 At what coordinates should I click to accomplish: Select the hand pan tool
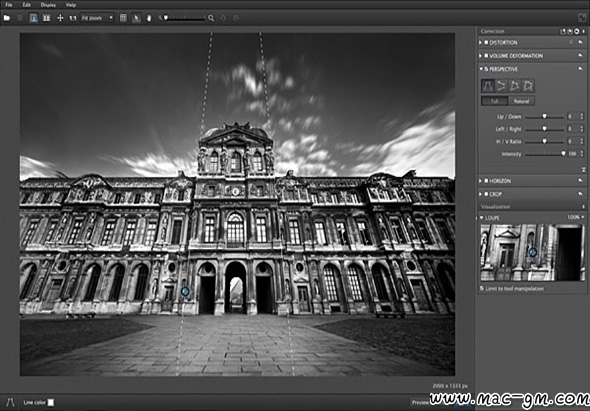point(149,18)
